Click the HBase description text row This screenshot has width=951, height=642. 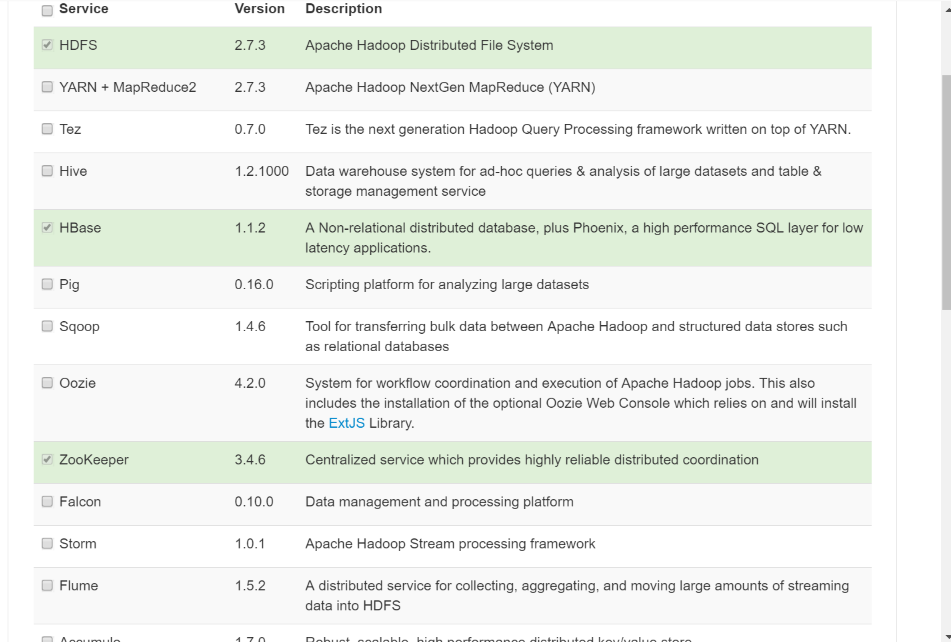[583, 238]
